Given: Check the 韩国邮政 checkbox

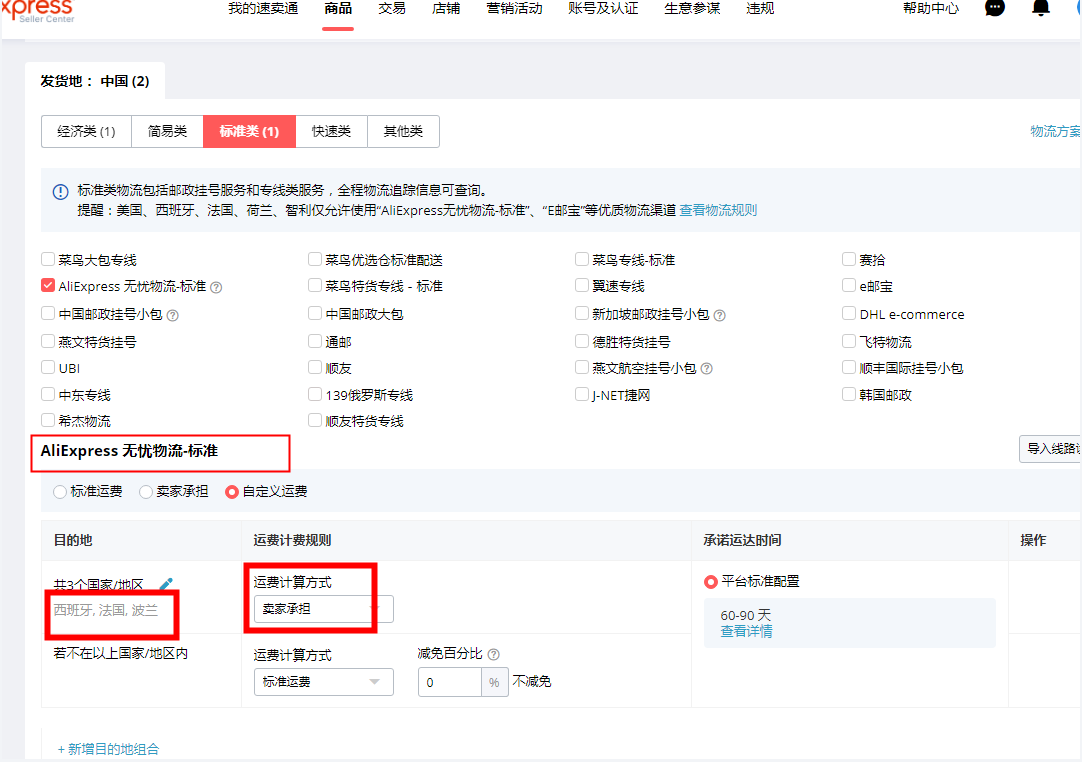Looking at the screenshot, I should [x=849, y=394].
